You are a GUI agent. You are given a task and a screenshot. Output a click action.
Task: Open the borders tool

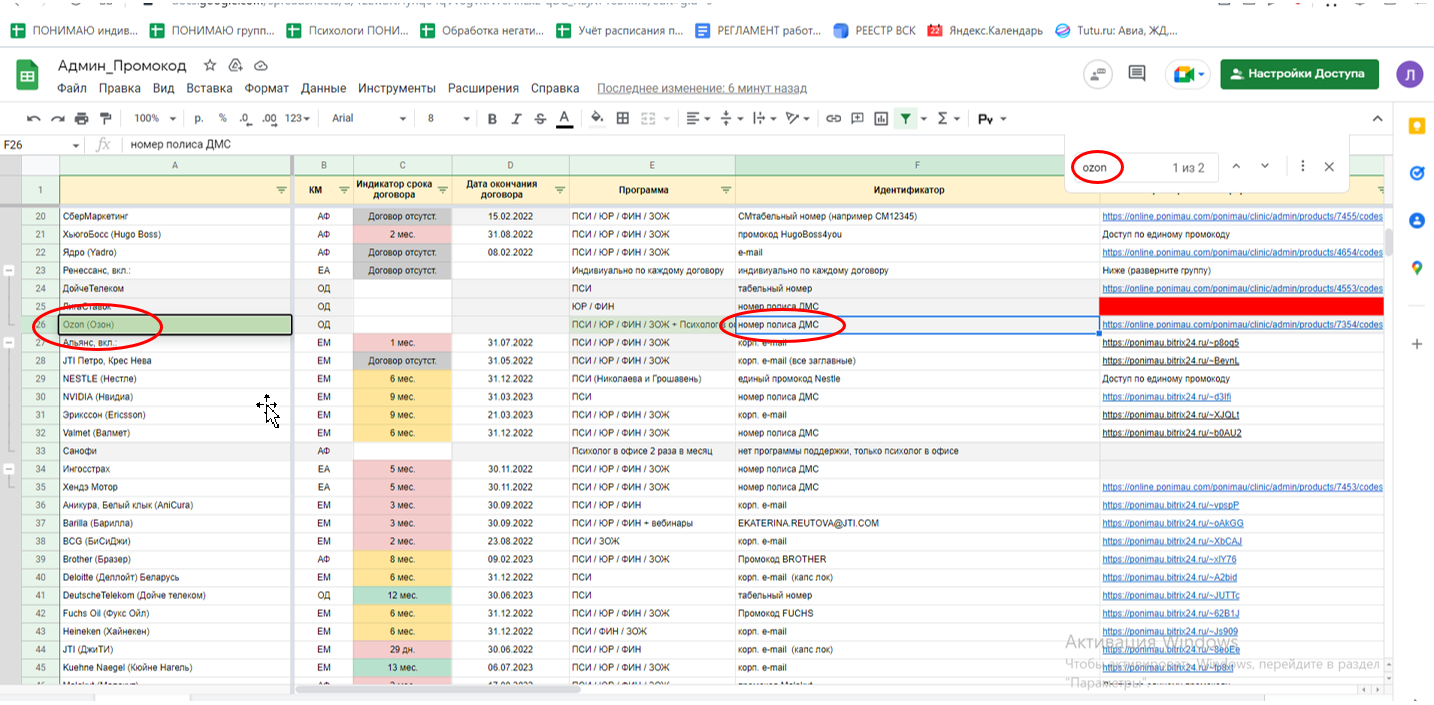pyautogui.click(x=622, y=118)
